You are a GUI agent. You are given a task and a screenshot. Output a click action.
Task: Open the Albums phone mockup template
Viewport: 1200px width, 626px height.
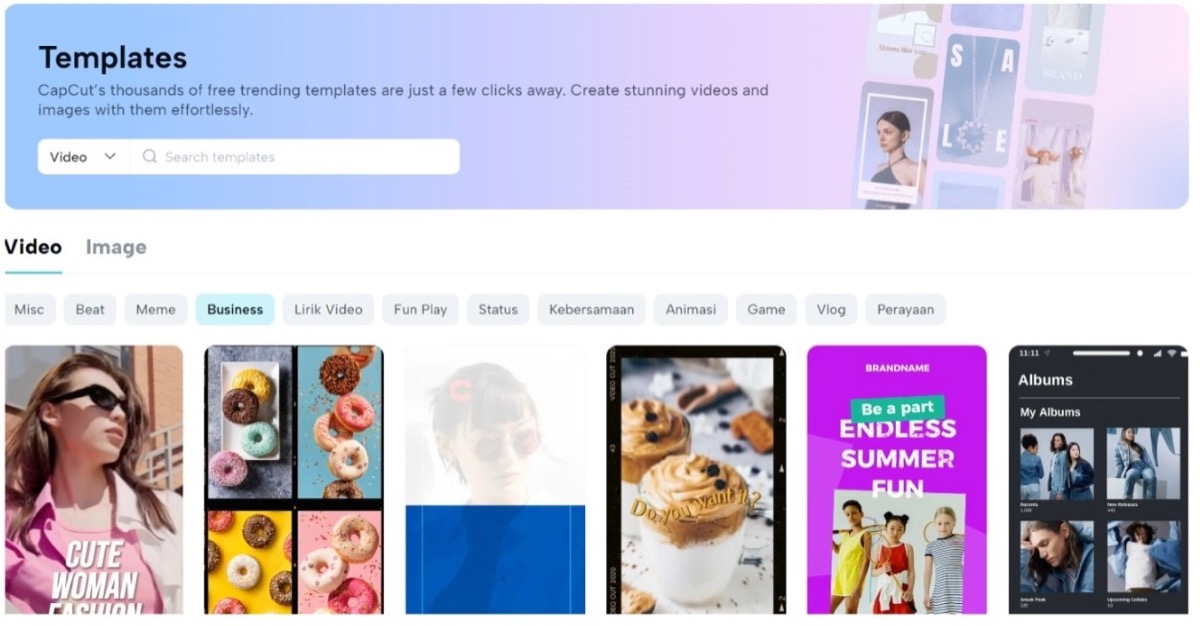click(1098, 480)
